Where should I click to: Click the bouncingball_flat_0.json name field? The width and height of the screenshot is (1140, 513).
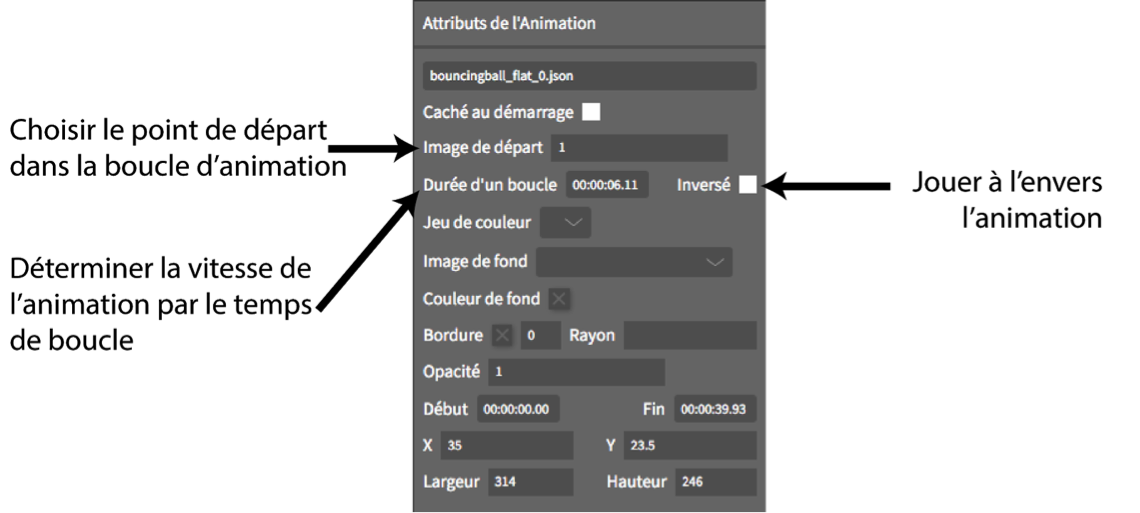[589, 76]
